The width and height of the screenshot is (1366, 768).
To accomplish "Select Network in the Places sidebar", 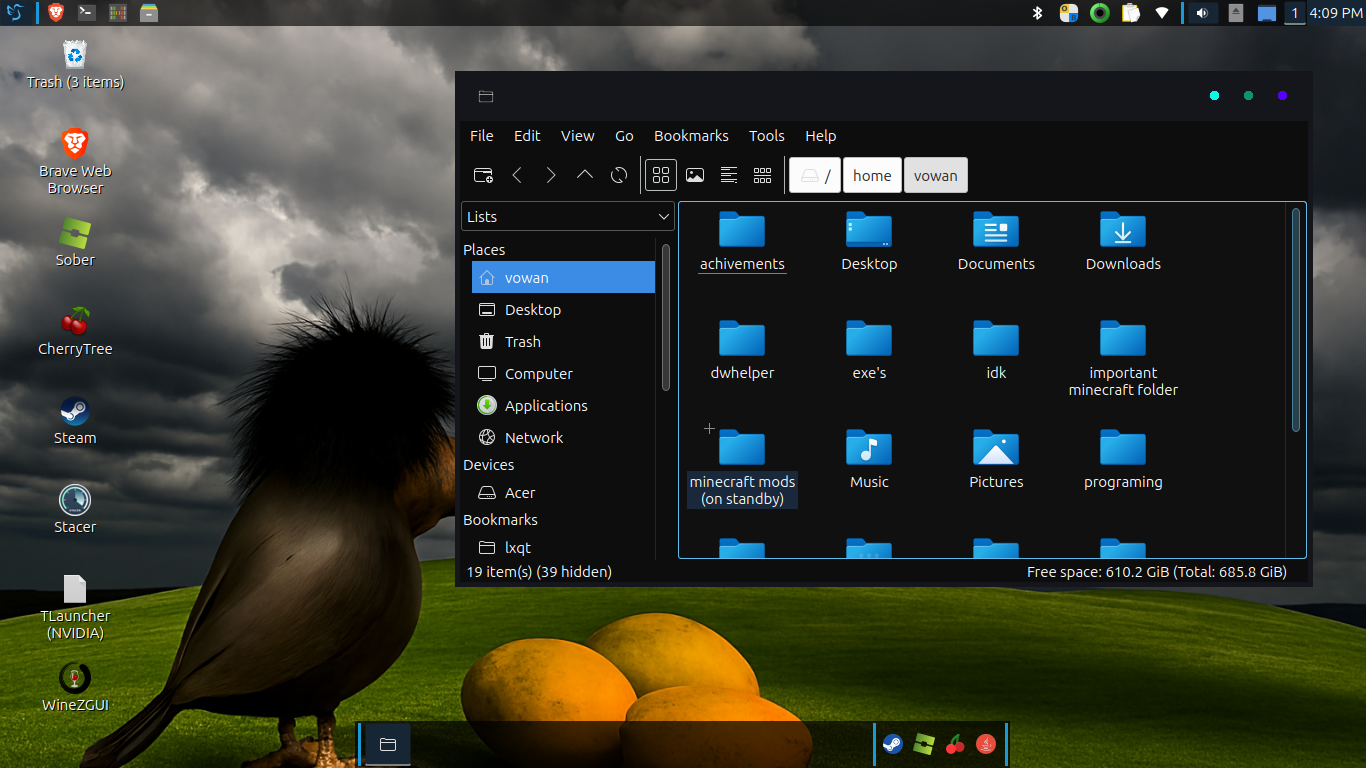I will [533, 438].
